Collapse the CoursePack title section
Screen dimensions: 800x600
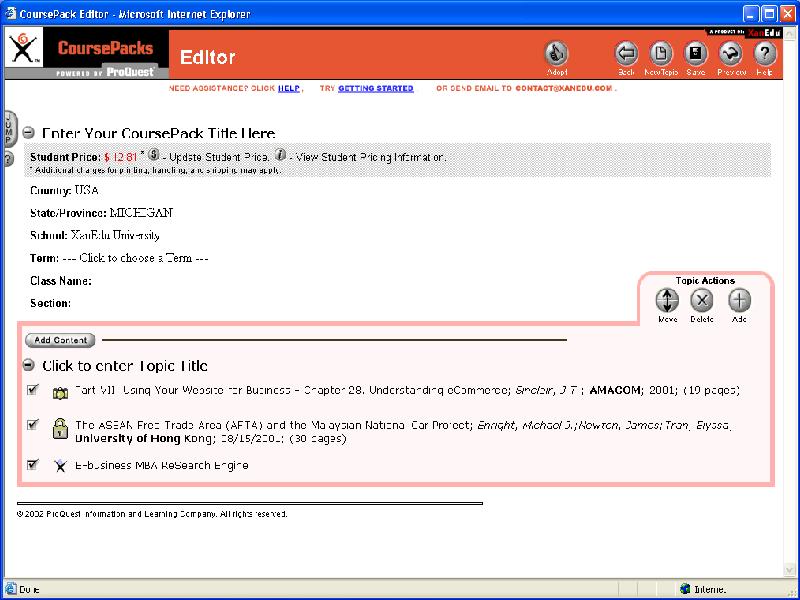pos(29,133)
